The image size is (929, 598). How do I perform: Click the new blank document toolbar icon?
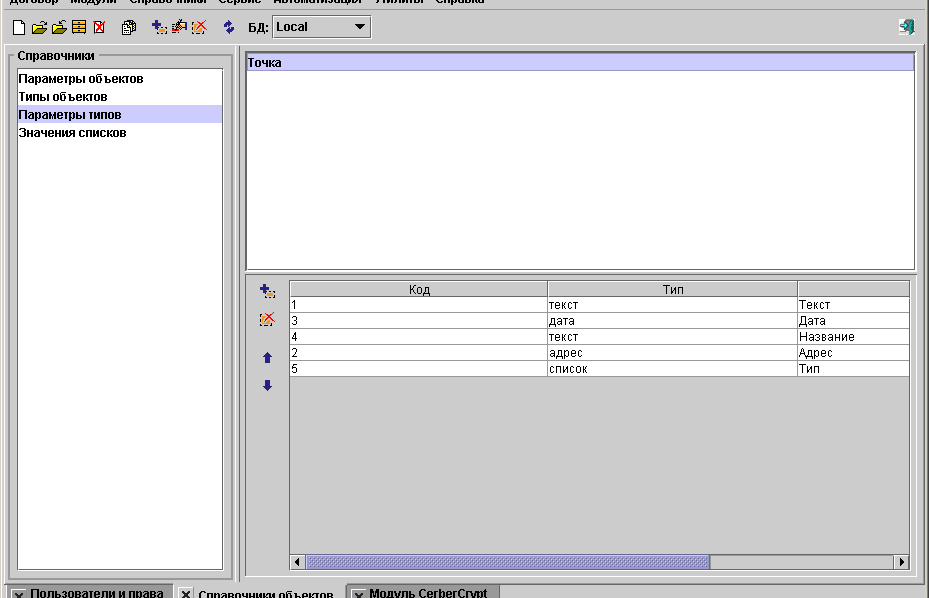coord(18,27)
